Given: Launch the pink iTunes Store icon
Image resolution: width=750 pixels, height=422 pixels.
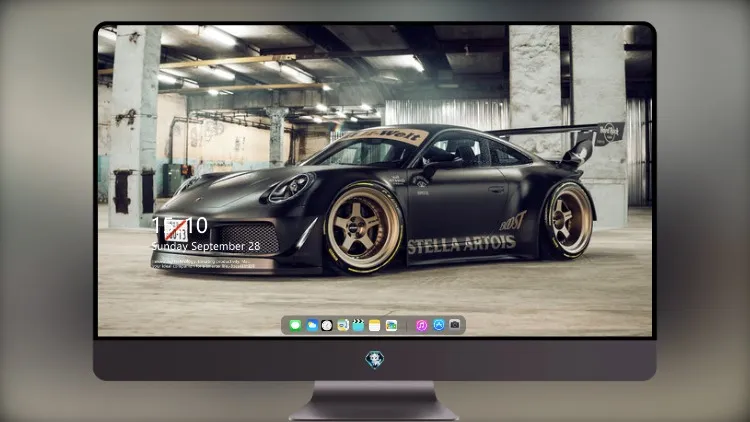Looking at the screenshot, I should [421, 325].
